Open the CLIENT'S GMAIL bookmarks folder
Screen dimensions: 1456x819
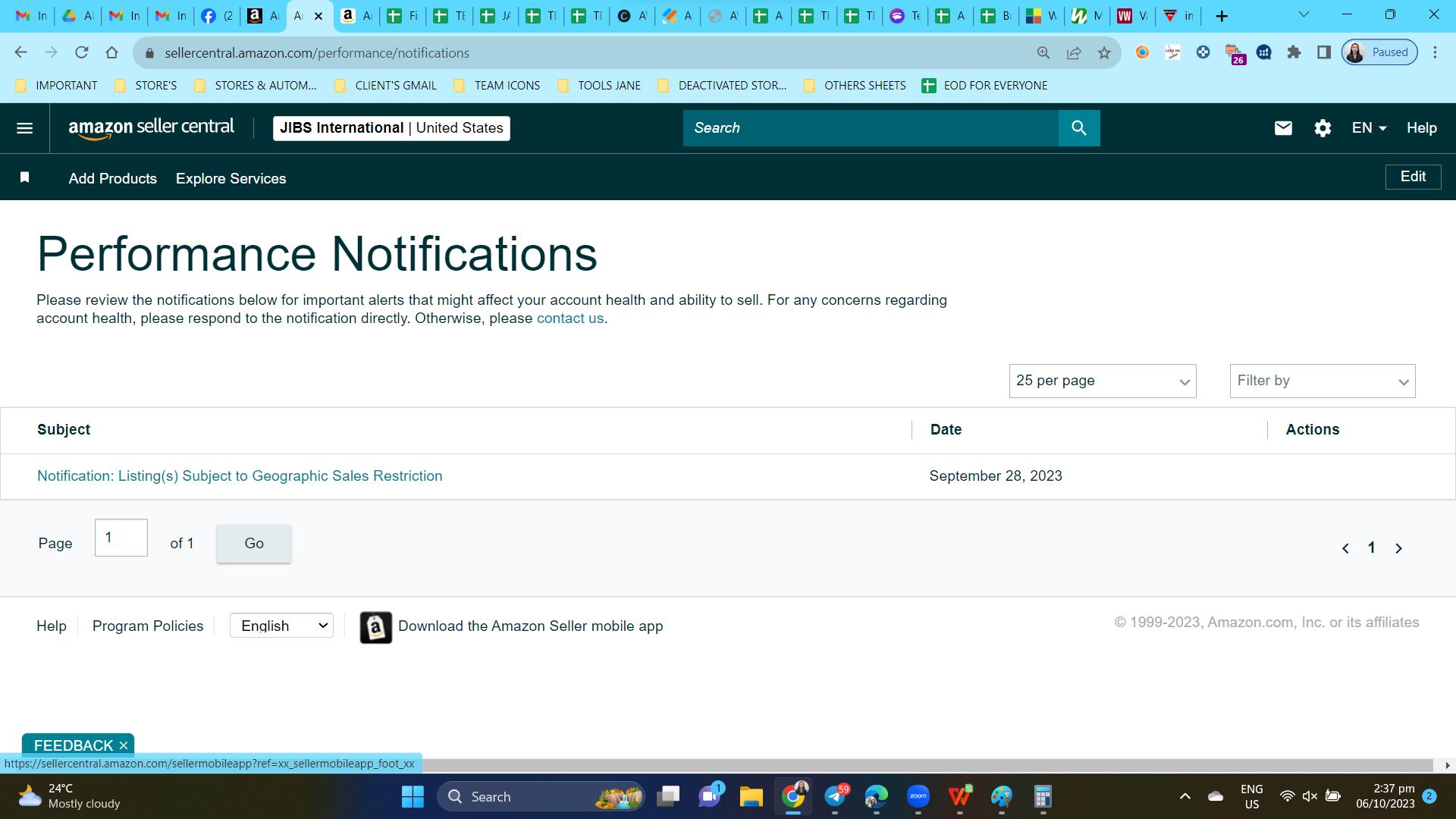coord(385,86)
